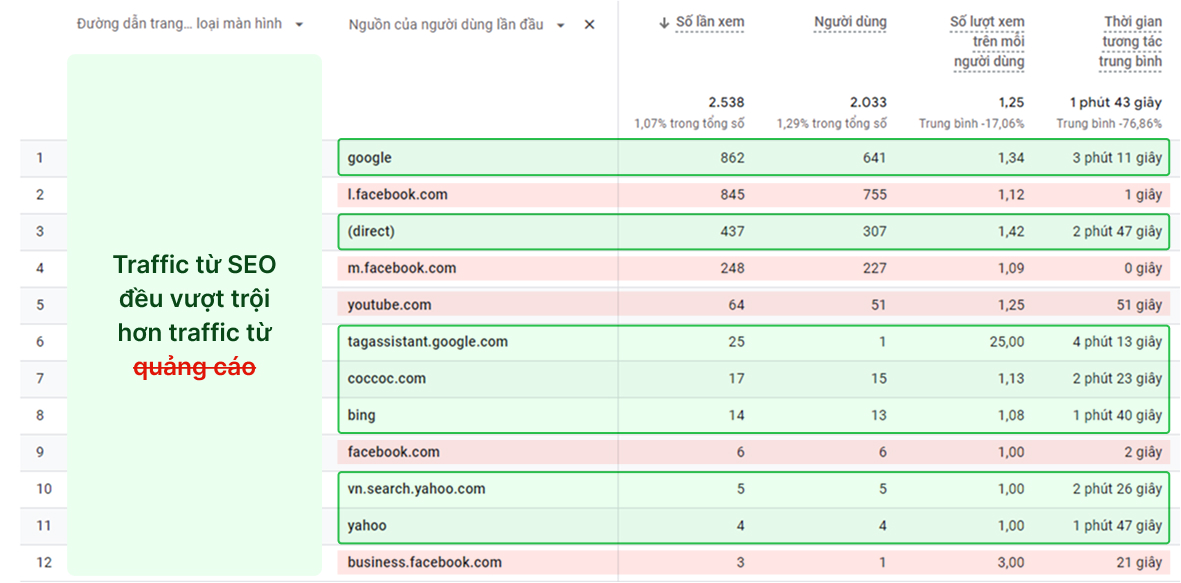Select the vn.search.yahoo.com row
The image size is (1181, 583).
(416, 489)
